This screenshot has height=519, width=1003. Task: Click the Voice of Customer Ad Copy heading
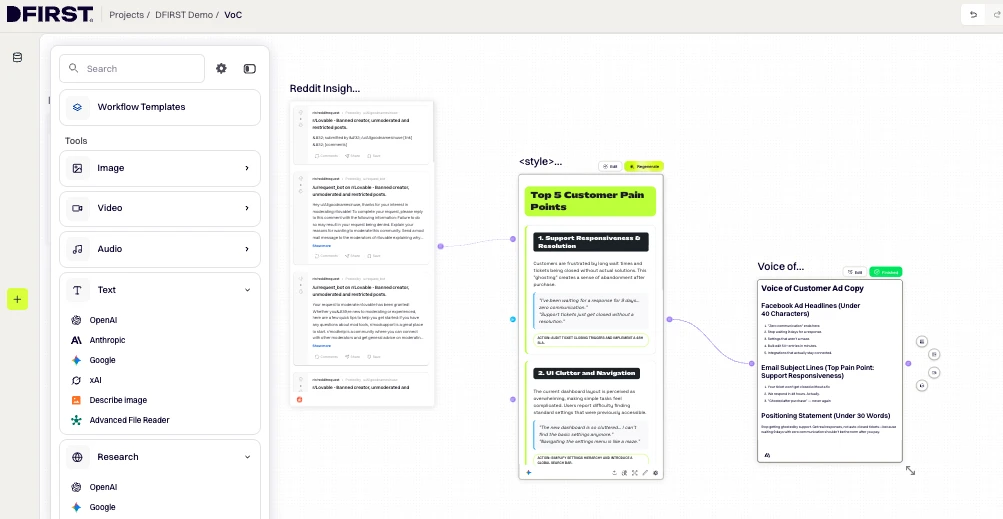click(812, 289)
